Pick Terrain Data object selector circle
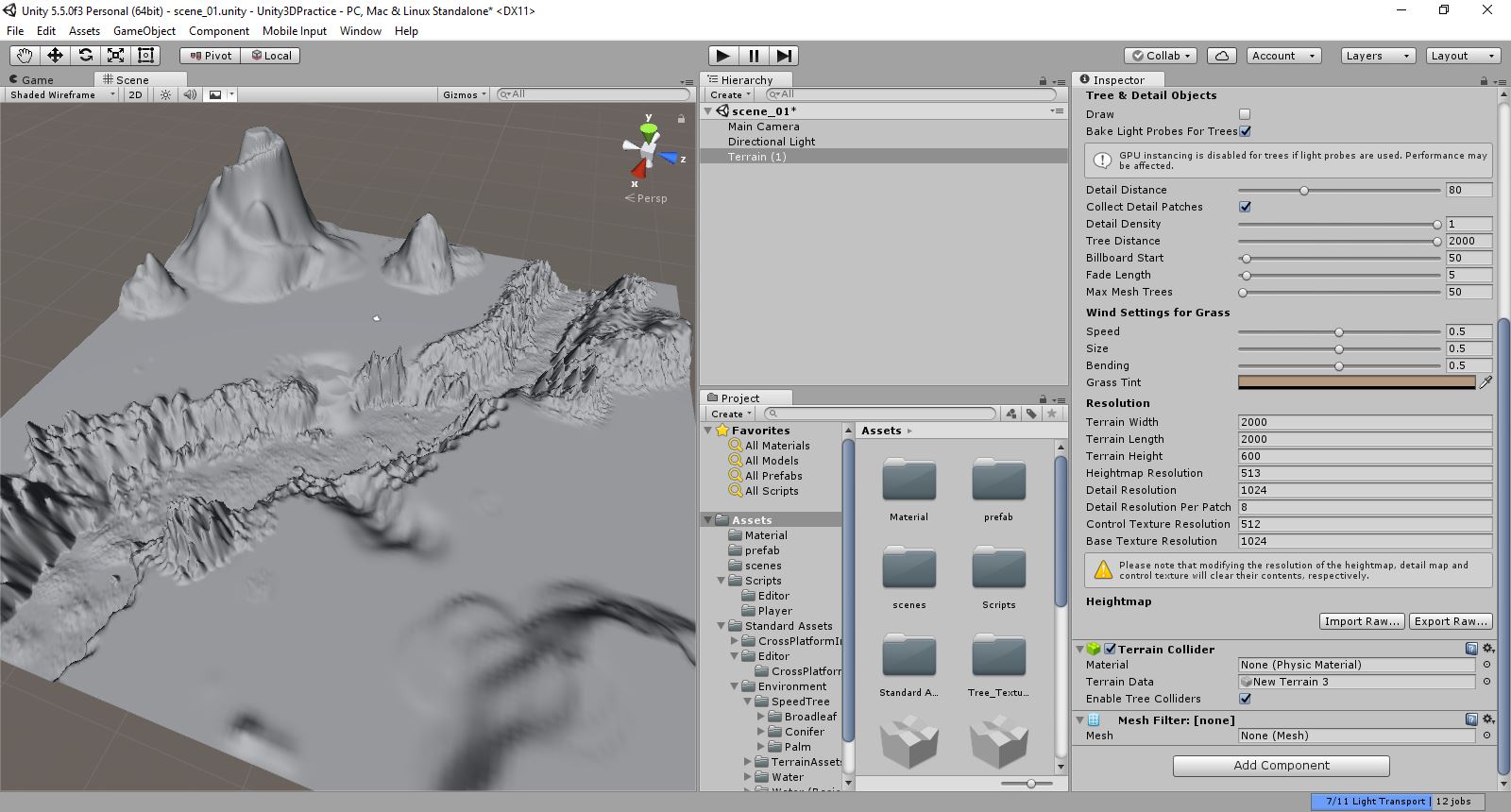Viewport: 1511px width, 812px height. (1486, 682)
